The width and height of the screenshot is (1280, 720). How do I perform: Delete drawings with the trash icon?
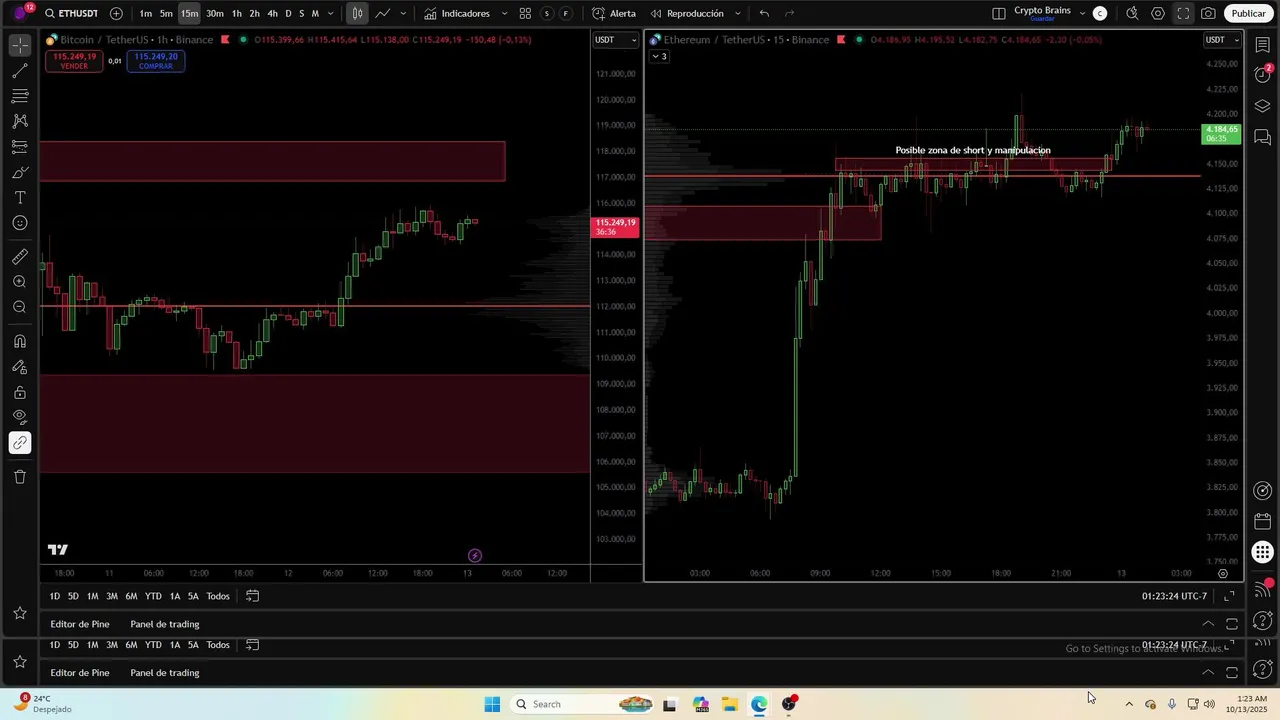(x=20, y=477)
